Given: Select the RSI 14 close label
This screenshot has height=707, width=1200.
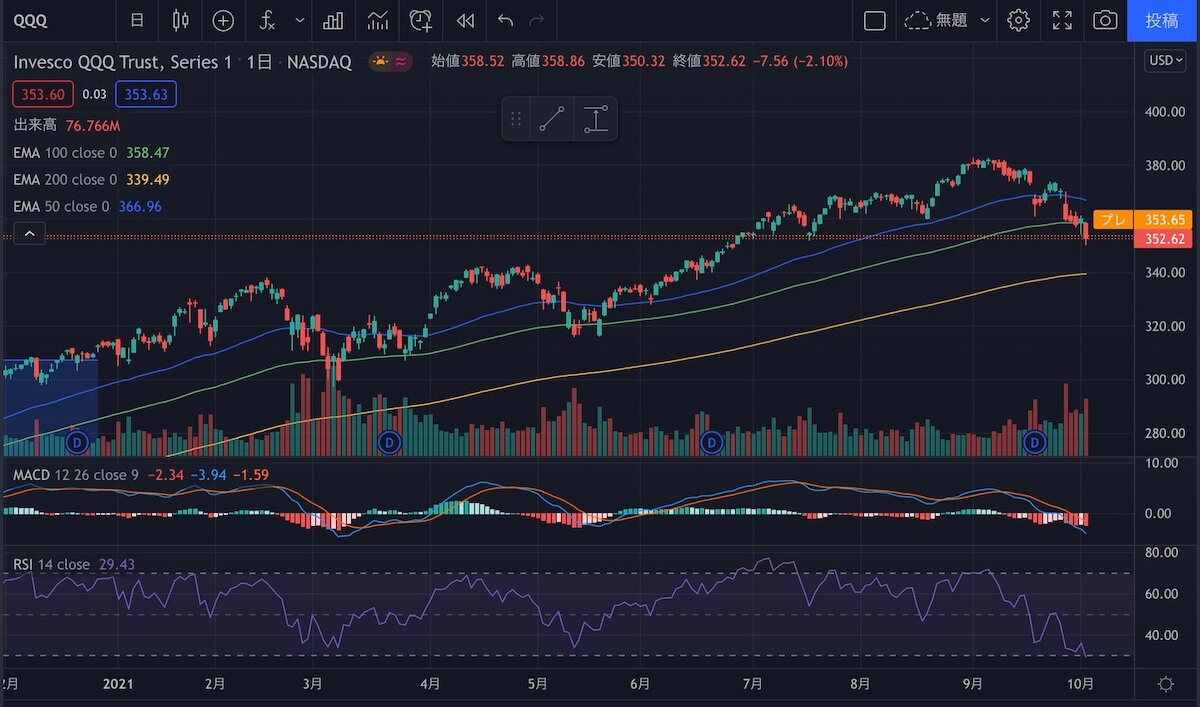Looking at the screenshot, I should (x=51, y=565).
